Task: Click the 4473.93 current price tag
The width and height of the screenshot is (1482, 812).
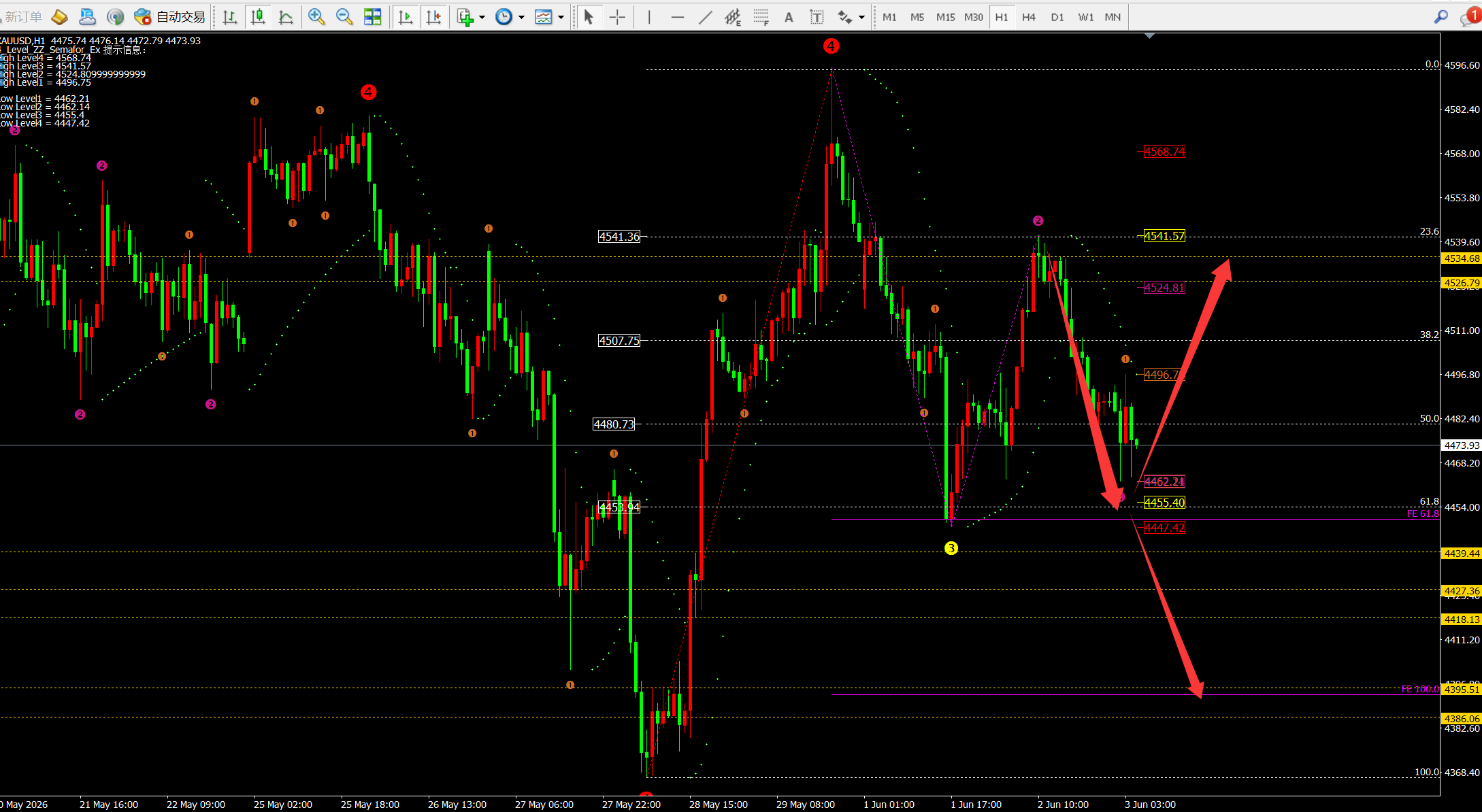Action: point(1462,445)
